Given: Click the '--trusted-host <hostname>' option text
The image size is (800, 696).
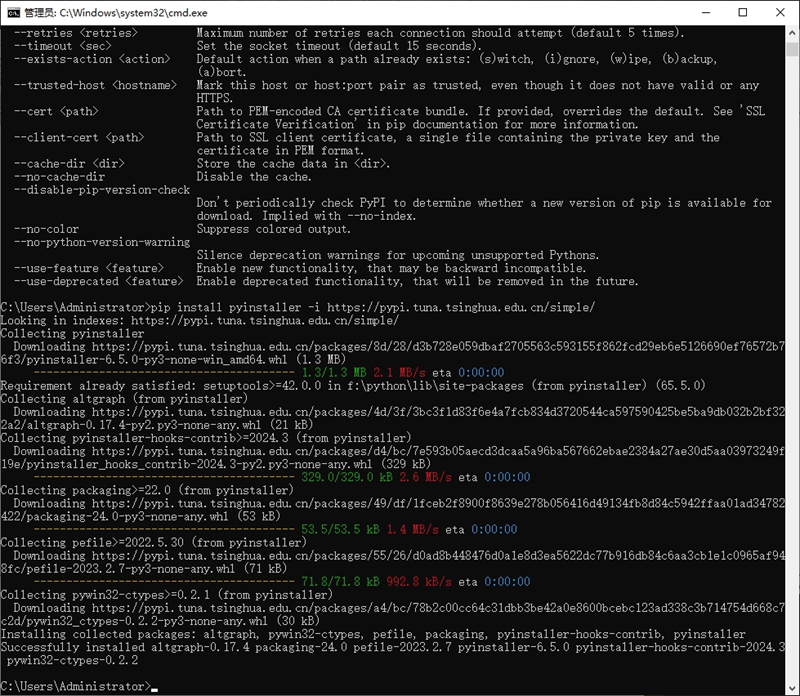Looking at the screenshot, I should point(95,85).
